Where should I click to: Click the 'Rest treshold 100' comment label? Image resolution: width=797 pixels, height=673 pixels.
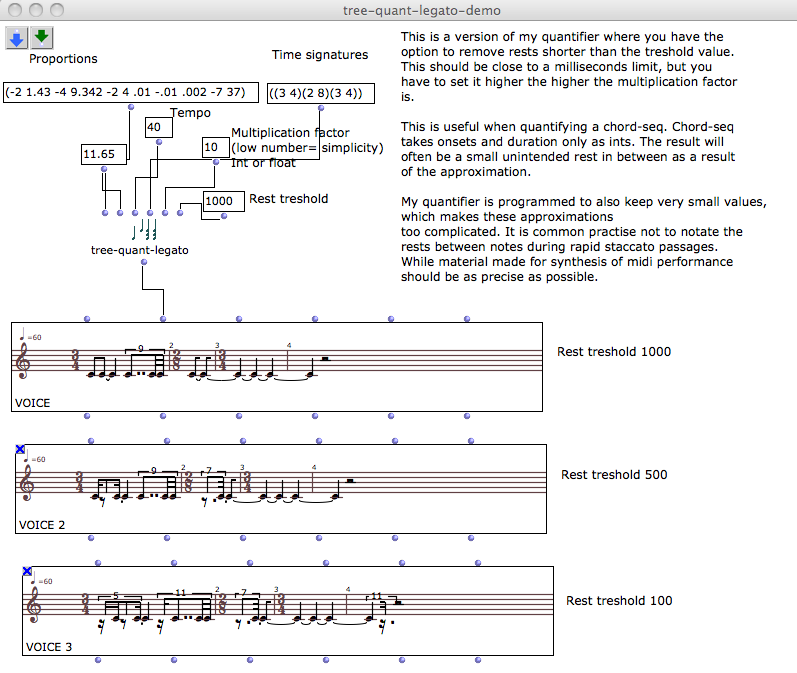pyautogui.click(x=619, y=600)
